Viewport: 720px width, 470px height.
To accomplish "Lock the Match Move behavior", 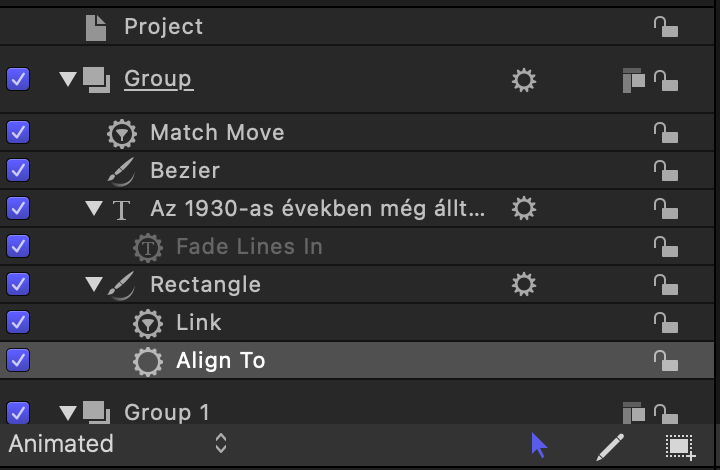I will (x=666, y=133).
